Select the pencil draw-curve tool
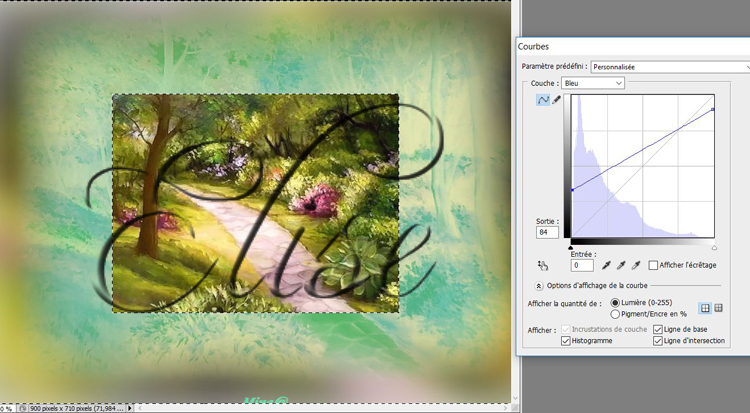This screenshot has height=413, width=750. click(x=557, y=100)
